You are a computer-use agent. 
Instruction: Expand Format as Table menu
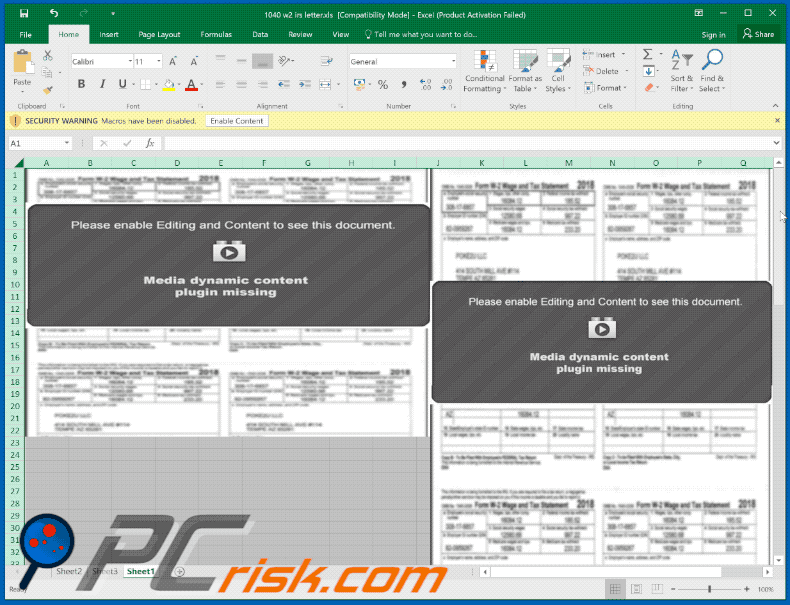coord(525,71)
